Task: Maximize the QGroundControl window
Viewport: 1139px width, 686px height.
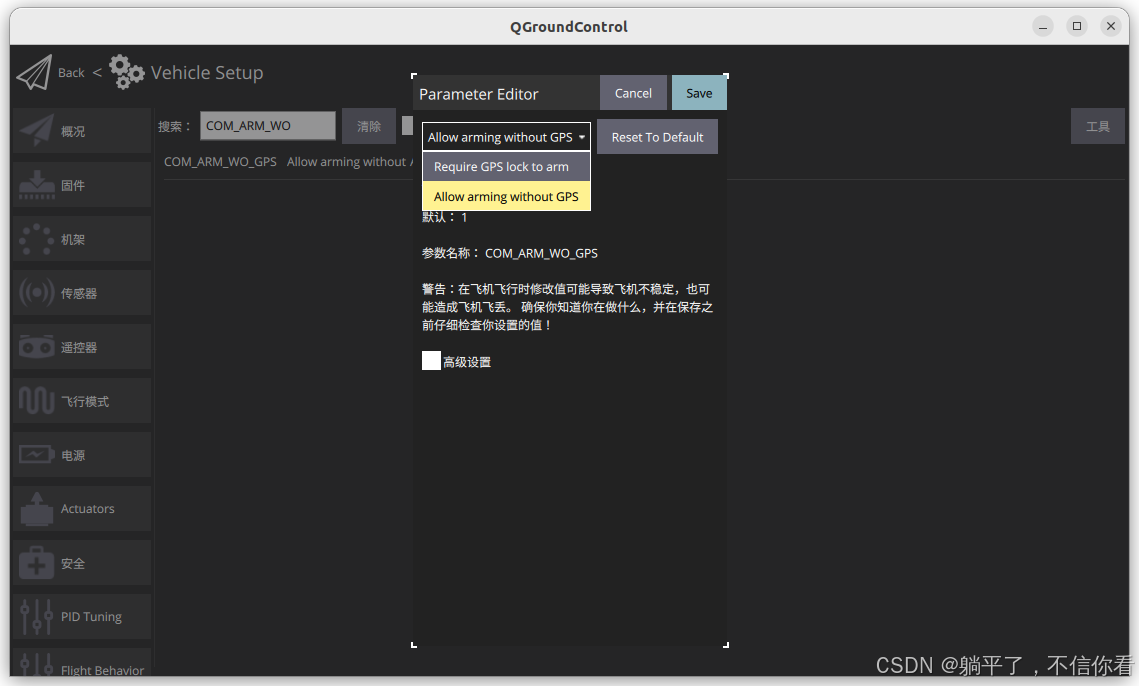Action: [x=1077, y=26]
